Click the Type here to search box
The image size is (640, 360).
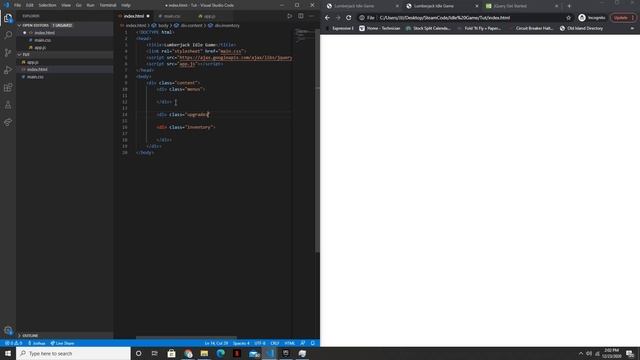73,353
